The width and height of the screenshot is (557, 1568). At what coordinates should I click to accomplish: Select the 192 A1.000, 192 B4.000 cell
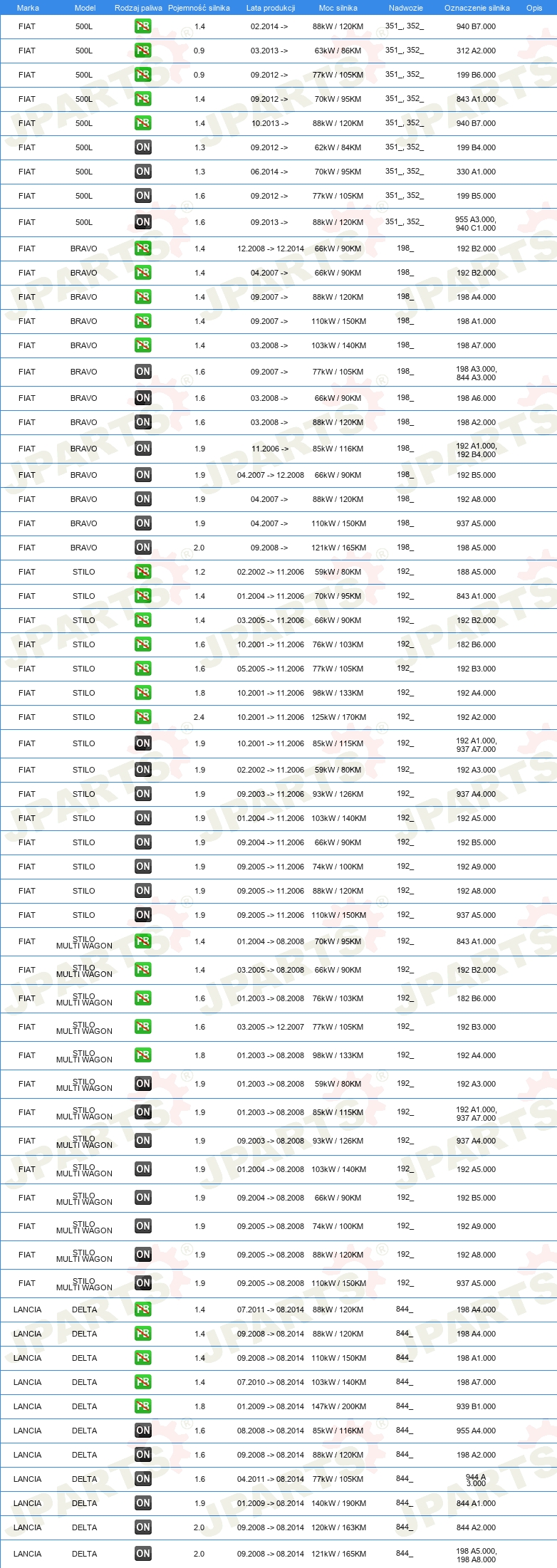[x=477, y=450]
